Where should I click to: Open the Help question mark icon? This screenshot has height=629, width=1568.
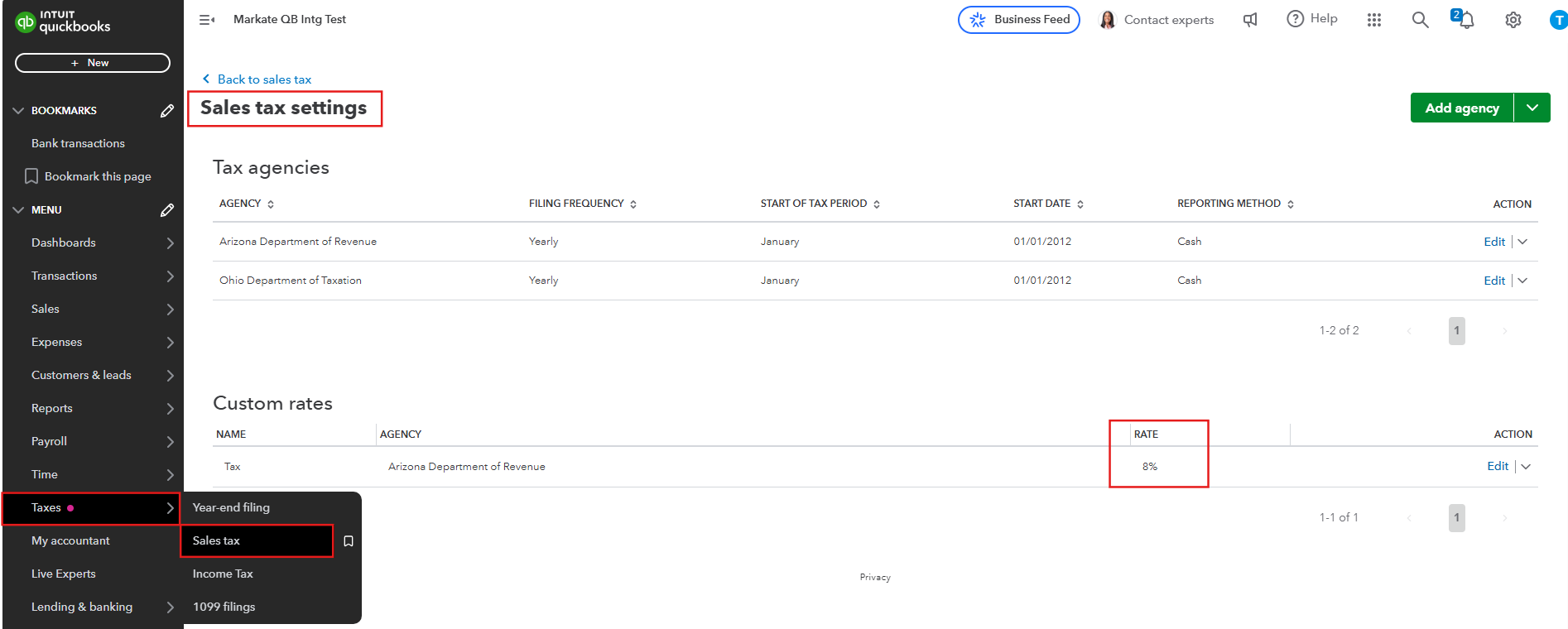(x=1295, y=19)
